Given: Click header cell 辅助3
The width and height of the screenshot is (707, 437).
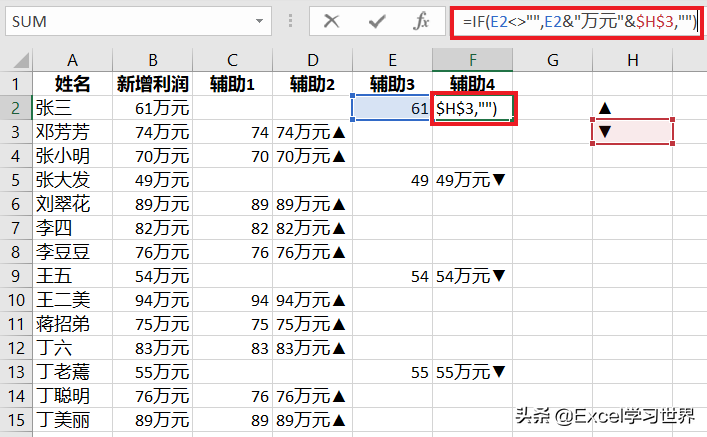Looking at the screenshot, I should tap(392, 84).
